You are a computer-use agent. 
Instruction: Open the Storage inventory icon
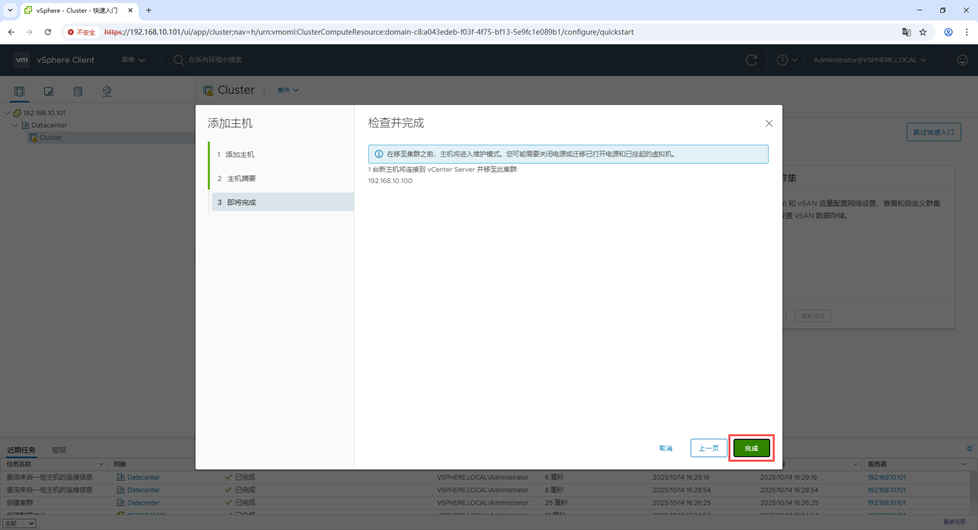click(77, 91)
